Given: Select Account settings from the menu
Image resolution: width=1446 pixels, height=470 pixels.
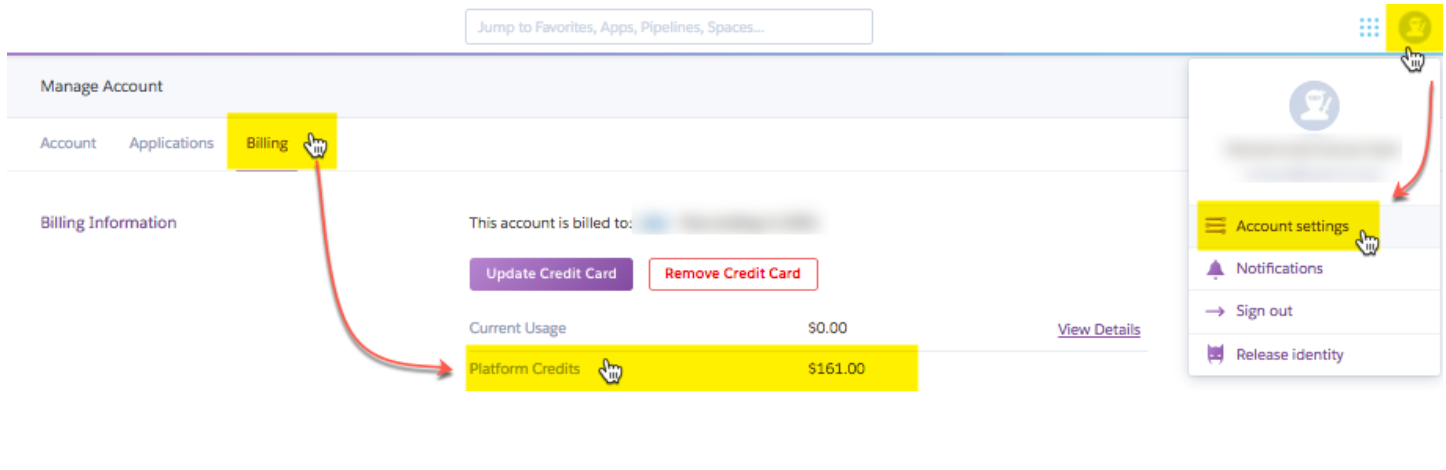Looking at the screenshot, I should (1291, 226).
